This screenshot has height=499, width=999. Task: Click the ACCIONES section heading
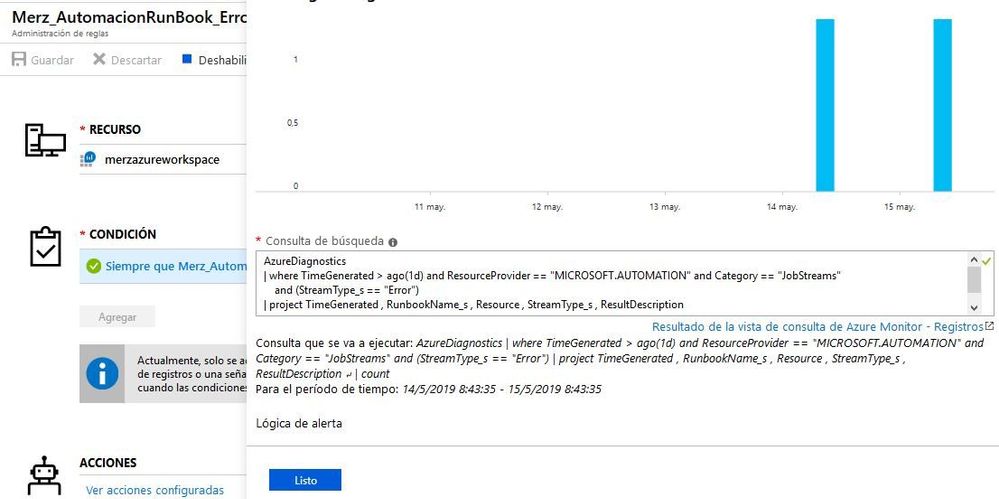tap(108, 463)
